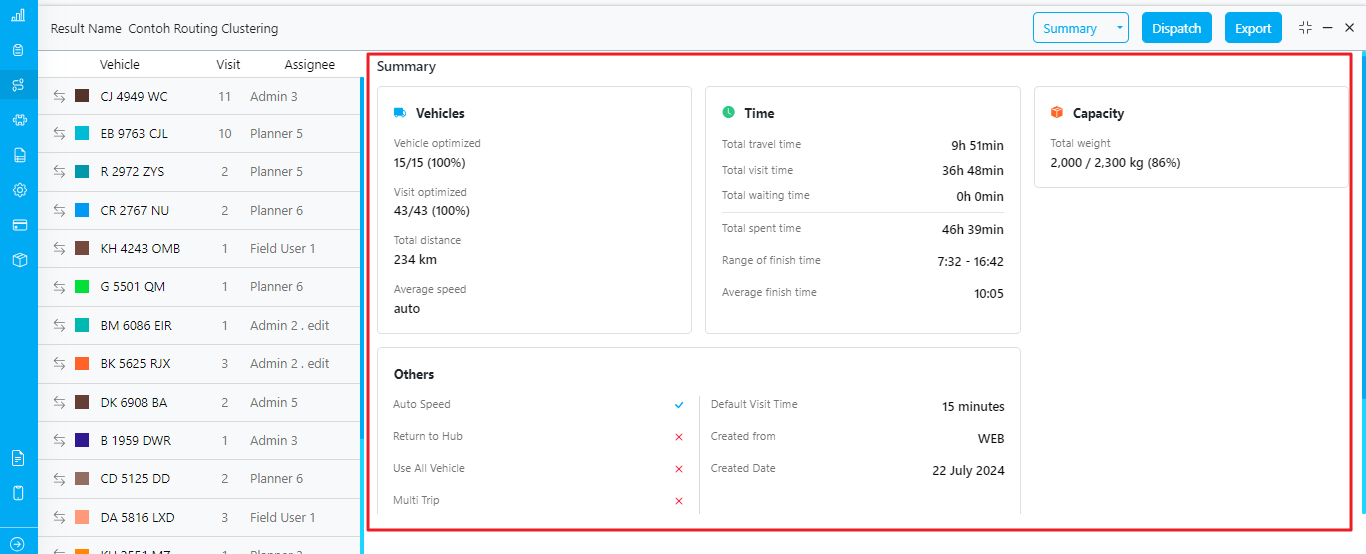Click the Export button
Image resolution: width=1366 pixels, height=554 pixels.
click(x=1252, y=28)
